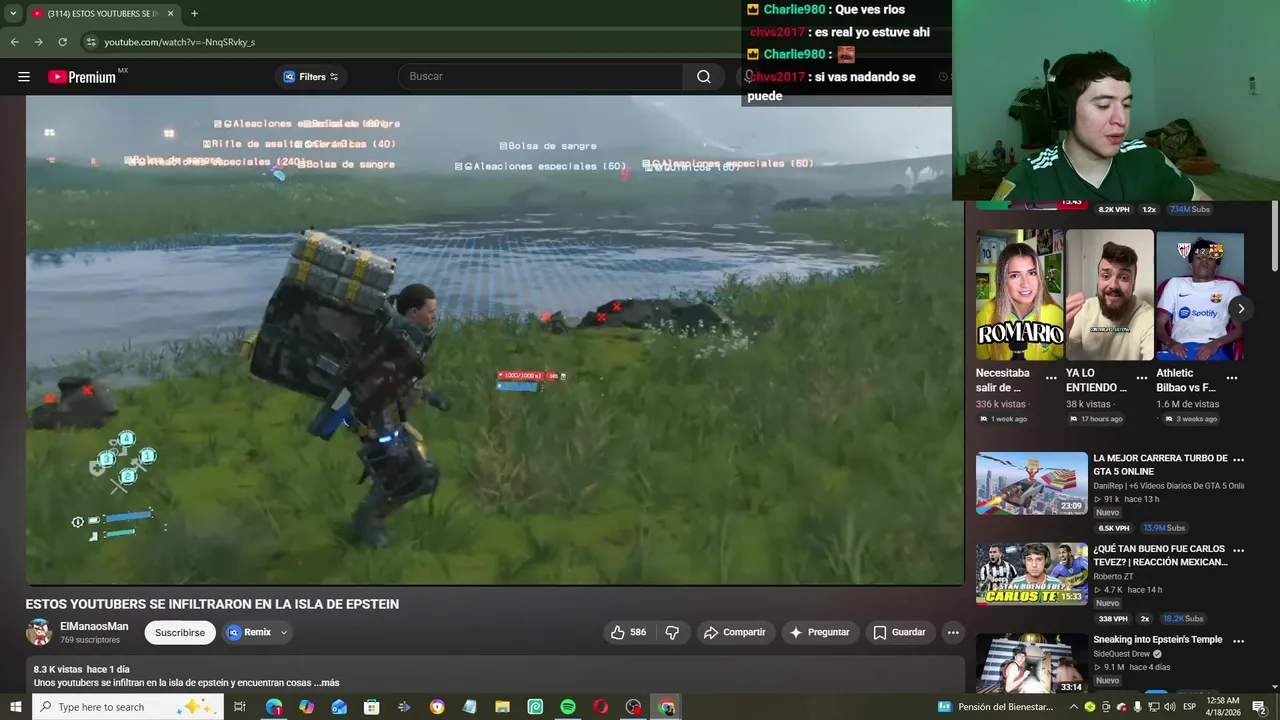Focus the Buscar search field
The image size is (1280, 720).
tap(541, 76)
